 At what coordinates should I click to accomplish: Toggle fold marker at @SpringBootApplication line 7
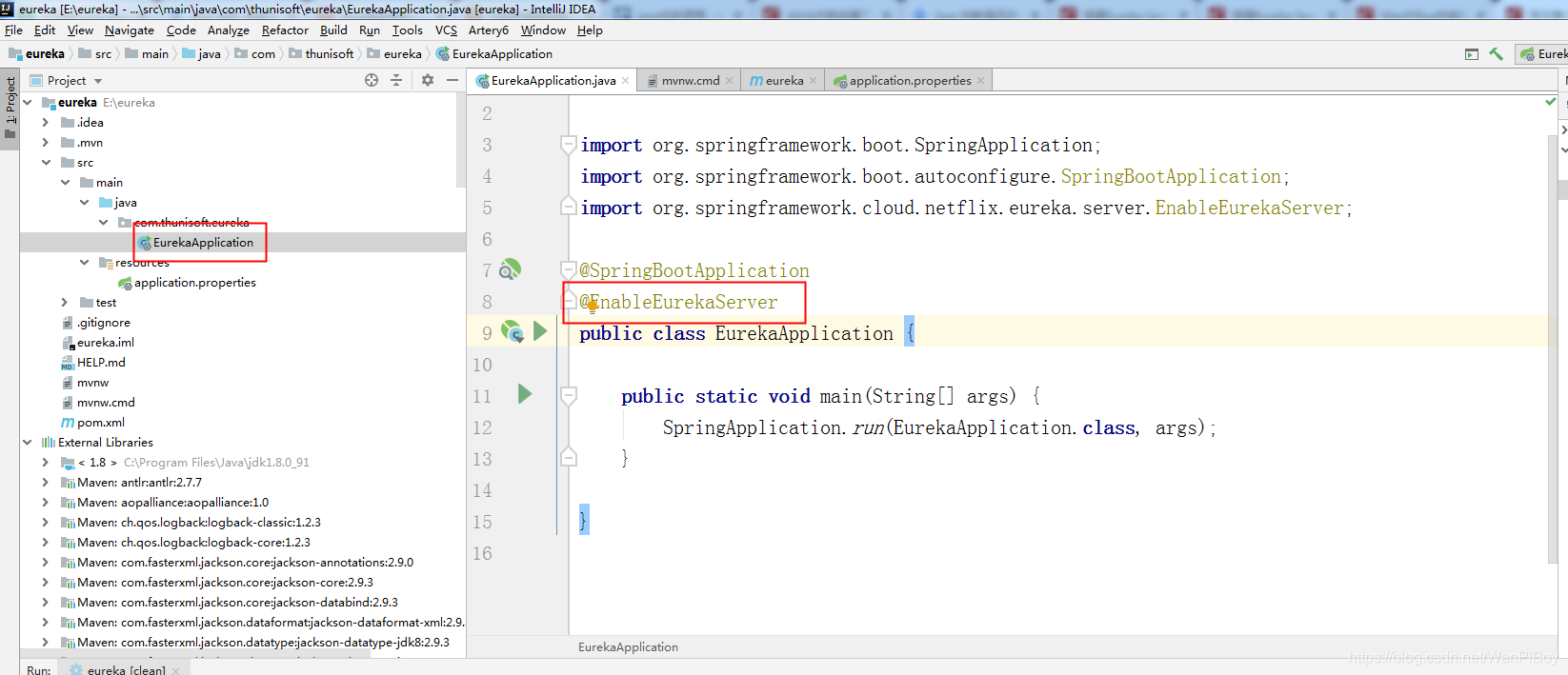(569, 269)
